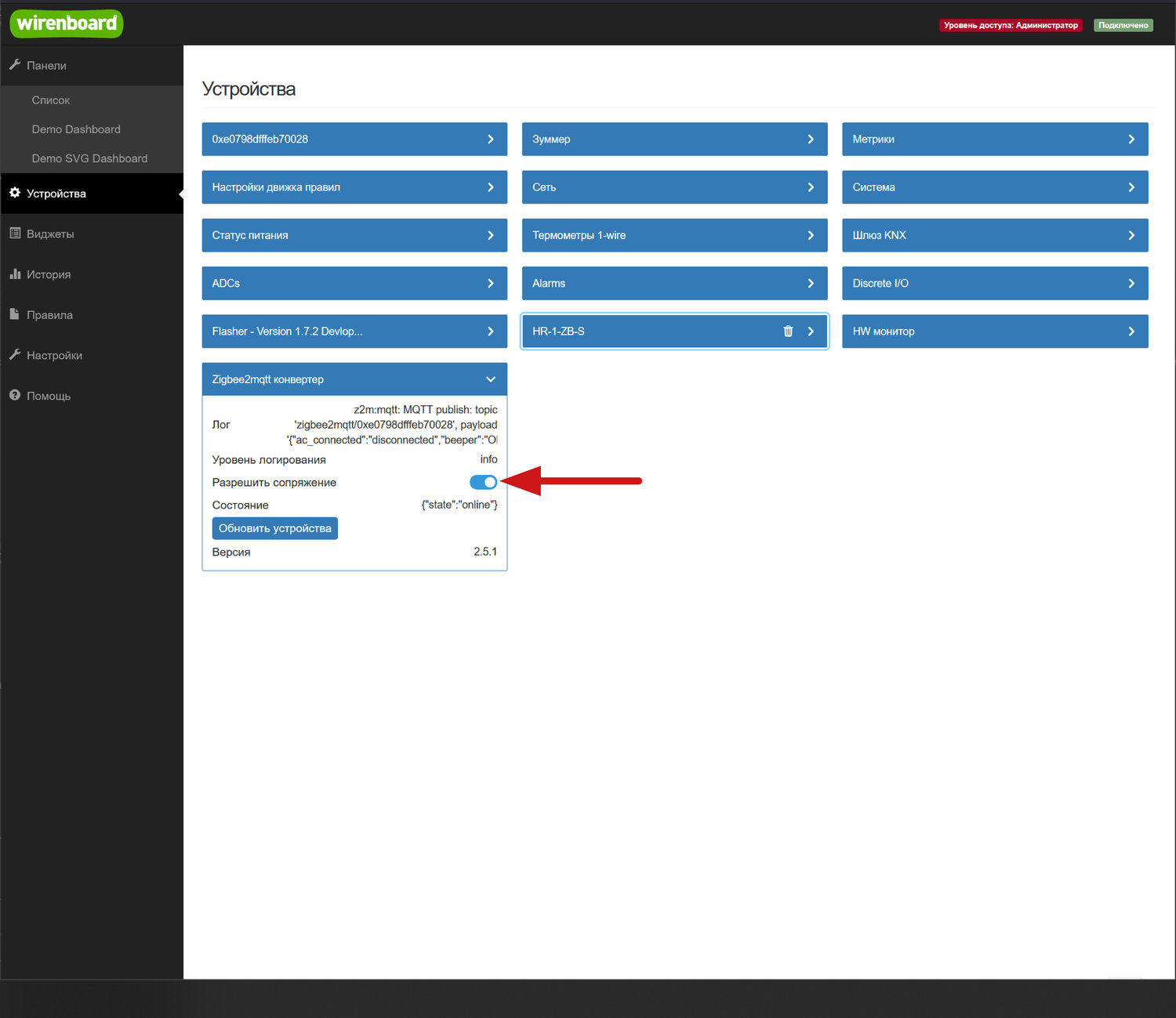Viewport: 1176px width, 1018px height.
Task: Click the Настройки wrench icon in sidebar
Action: coord(15,355)
